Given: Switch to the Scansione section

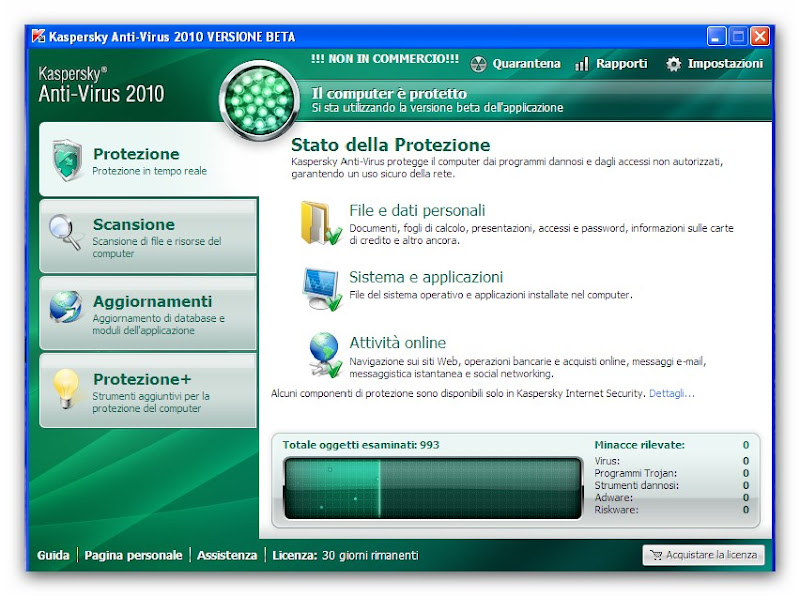Looking at the screenshot, I should click(x=148, y=236).
